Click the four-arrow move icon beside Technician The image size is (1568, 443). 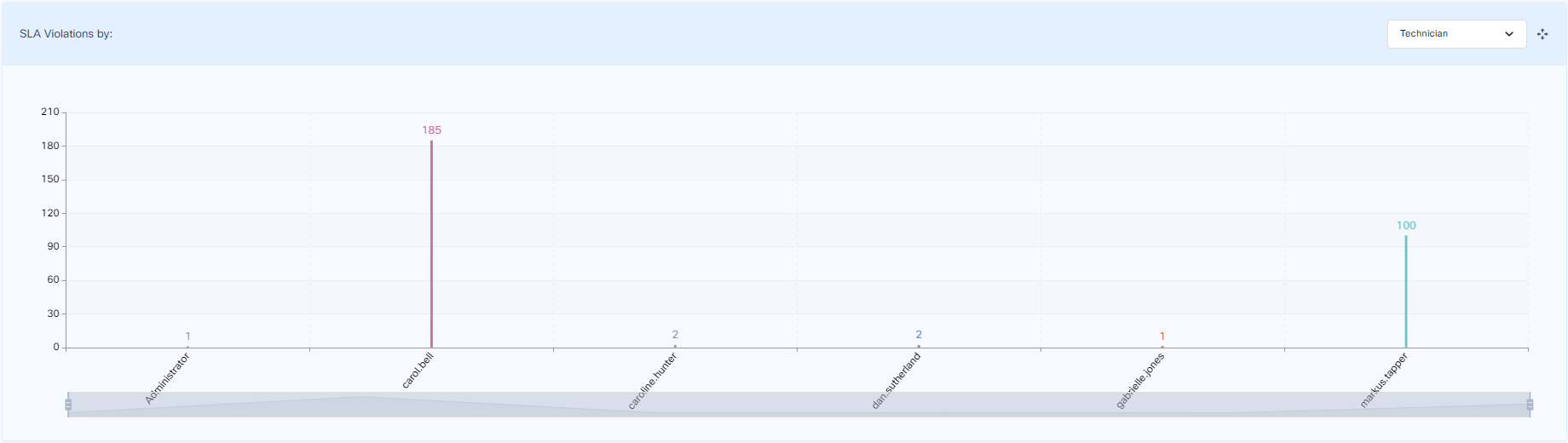click(x=1542, y=34)
